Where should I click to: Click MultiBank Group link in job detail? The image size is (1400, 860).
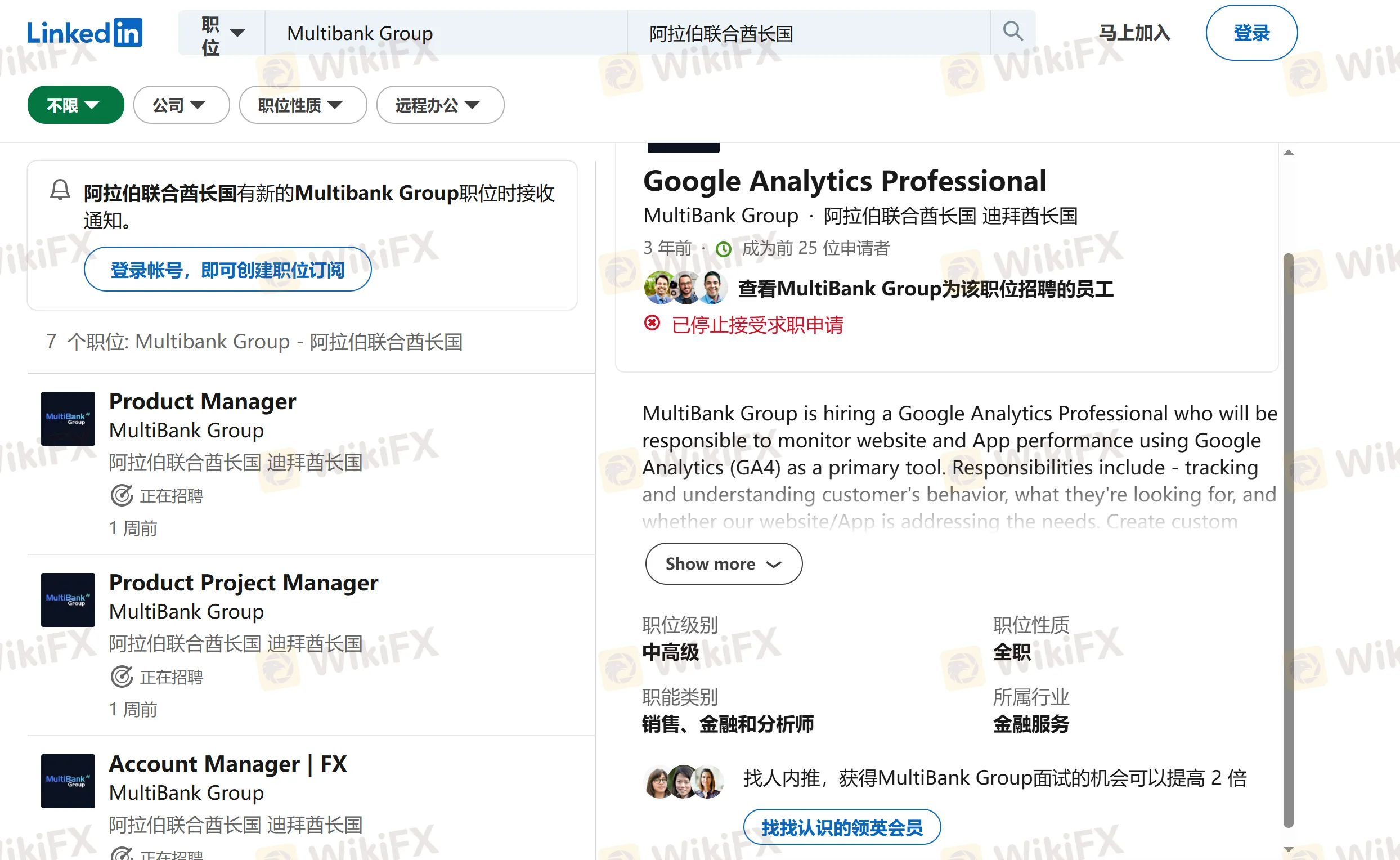click(721, 216)
